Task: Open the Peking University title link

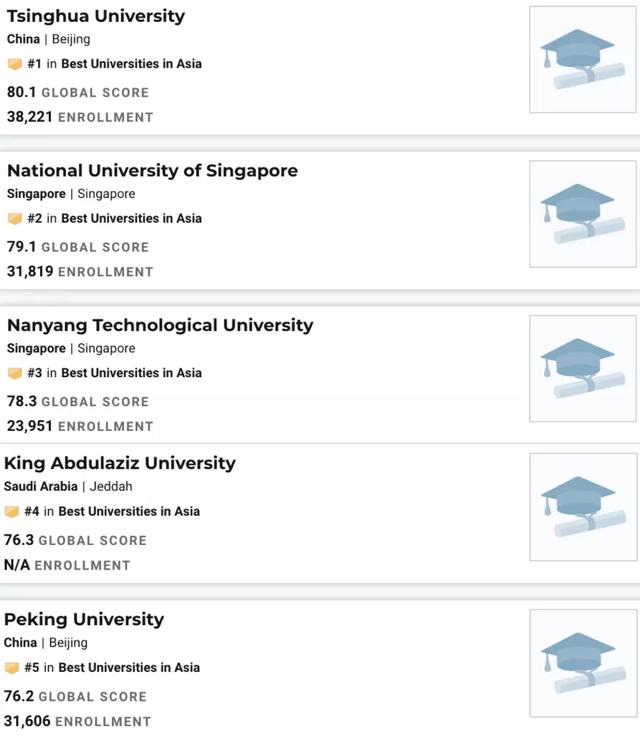Action: pos(84,619)
